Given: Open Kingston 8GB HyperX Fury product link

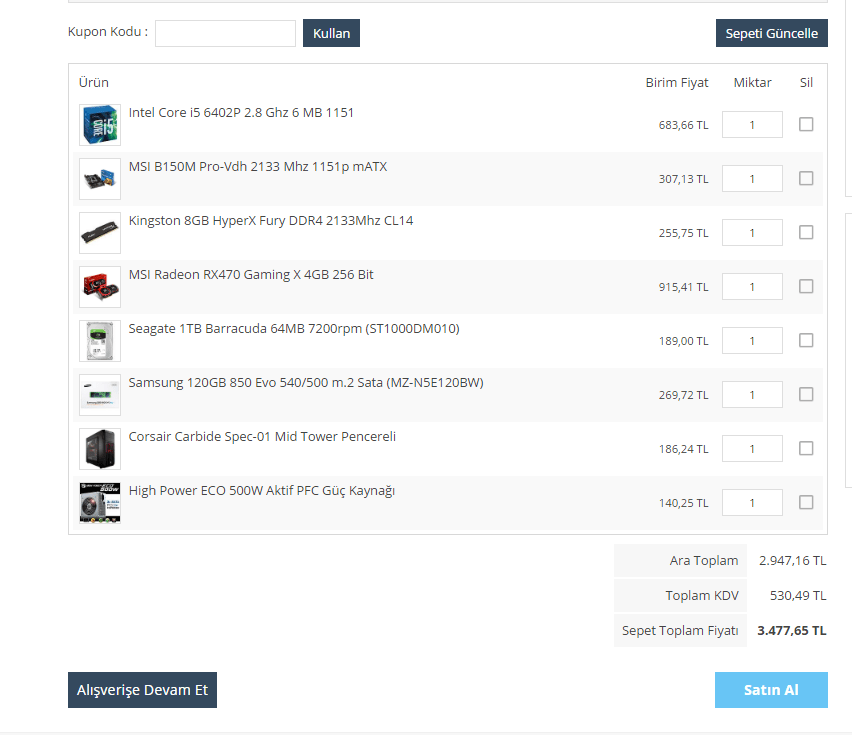Looking at the screenshot, I should [271, 221].
